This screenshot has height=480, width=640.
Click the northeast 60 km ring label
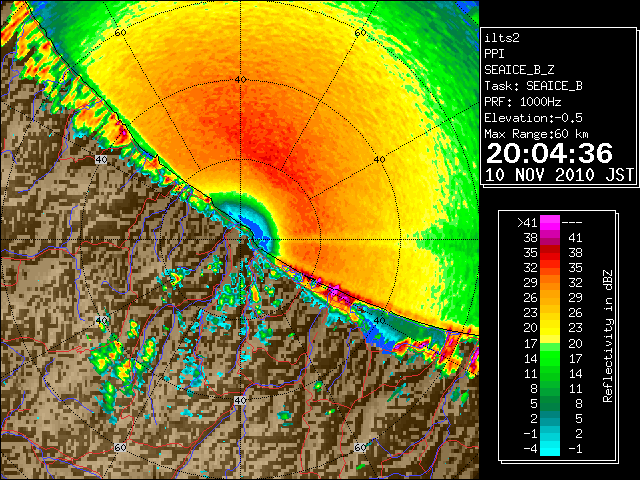click(360, 33)
